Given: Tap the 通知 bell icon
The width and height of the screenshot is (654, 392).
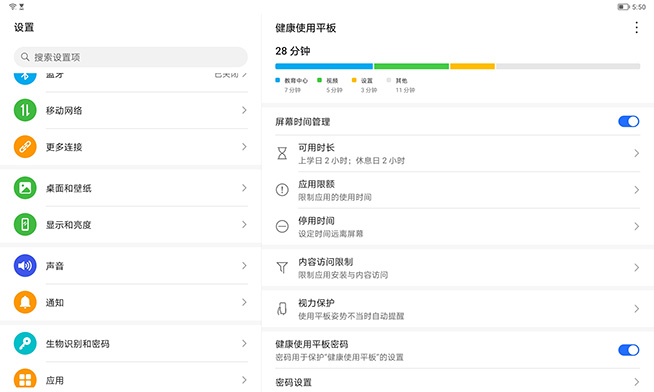Looking at the screenshot, I should 25,302.
